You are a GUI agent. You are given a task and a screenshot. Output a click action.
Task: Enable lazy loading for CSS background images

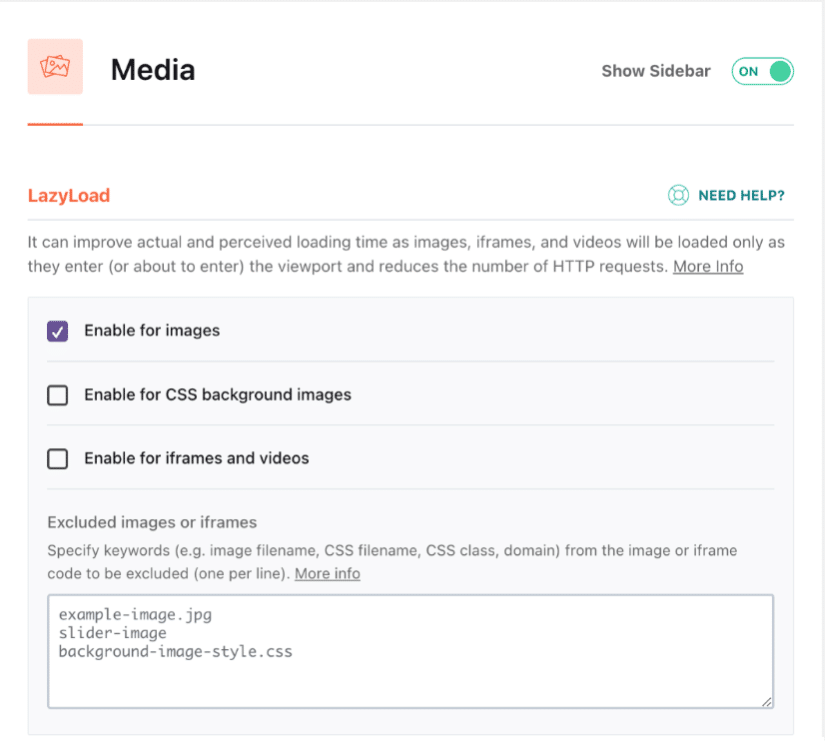tap(57, 395)
